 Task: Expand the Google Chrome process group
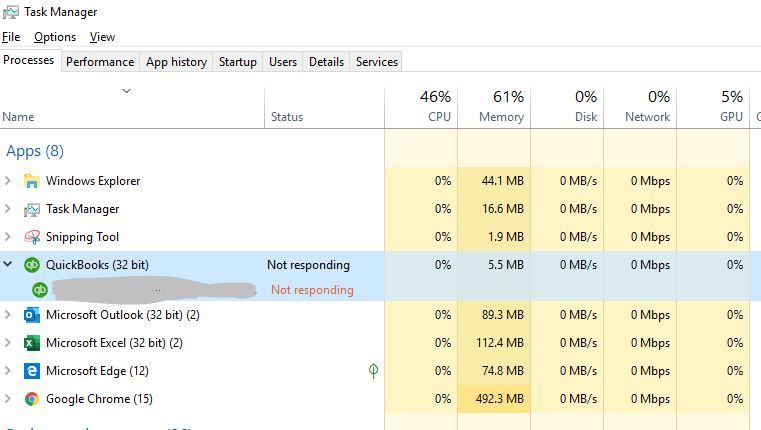point(8,399)
